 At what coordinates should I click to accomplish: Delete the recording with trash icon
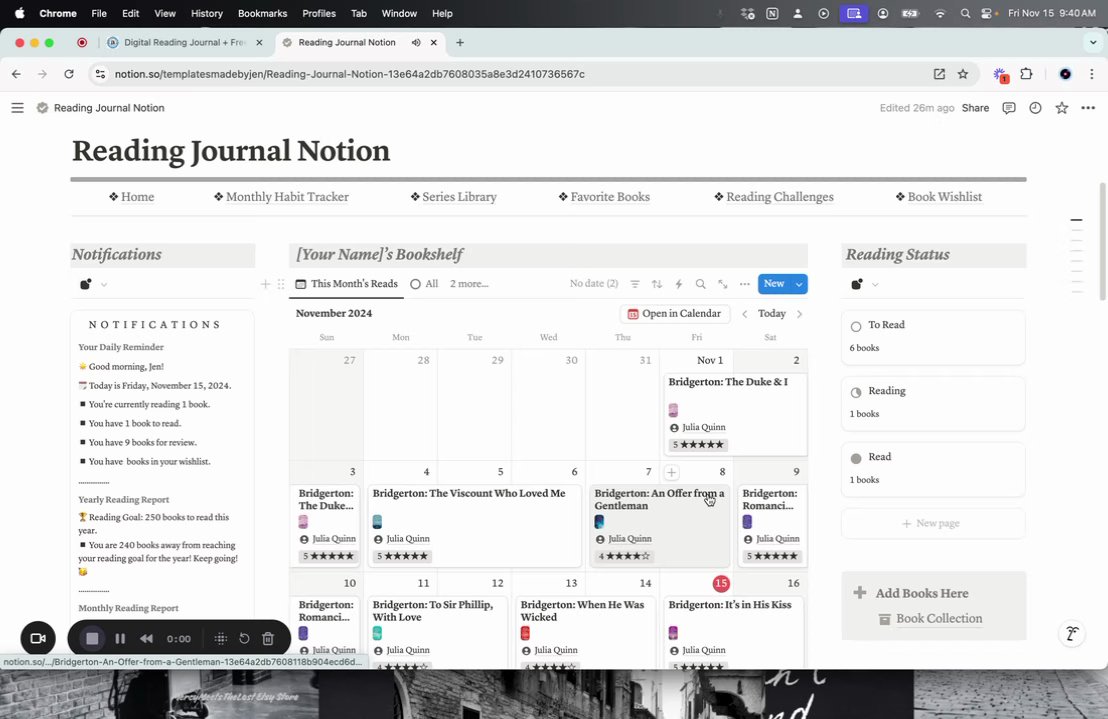coord(268,638)
